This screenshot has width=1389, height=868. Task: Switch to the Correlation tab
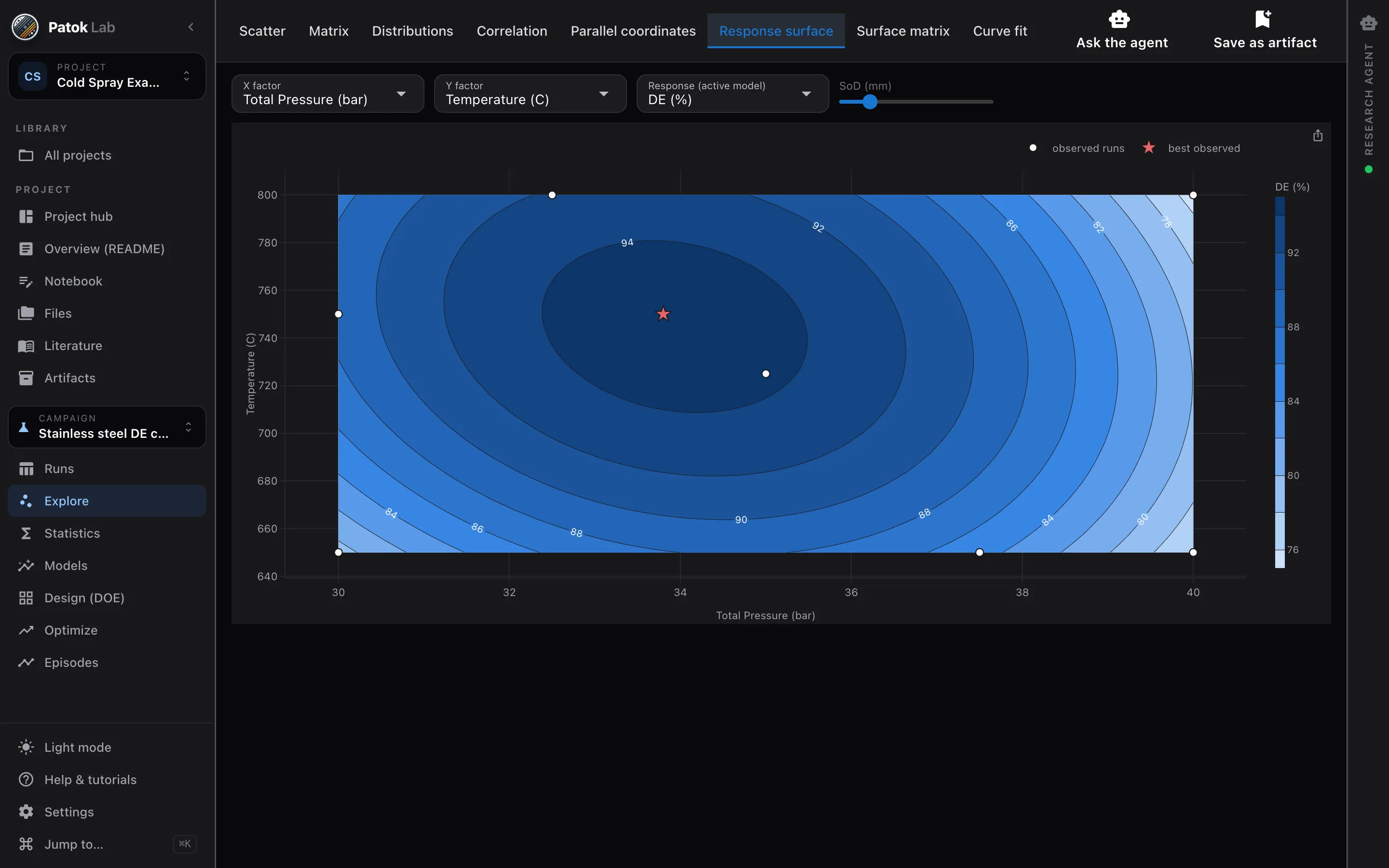(x=512, y=31)
